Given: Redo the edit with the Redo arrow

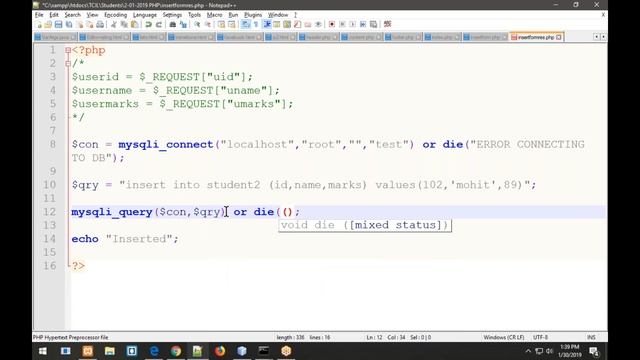Looking at the screenshot, I should pos(159,24).
